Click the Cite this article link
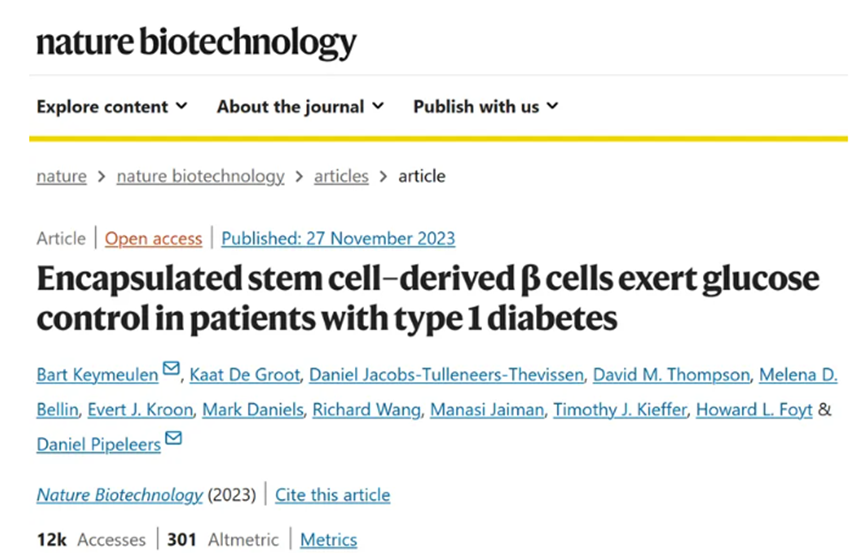This screenshot has height=559, width=865. (x=332, y=495)
